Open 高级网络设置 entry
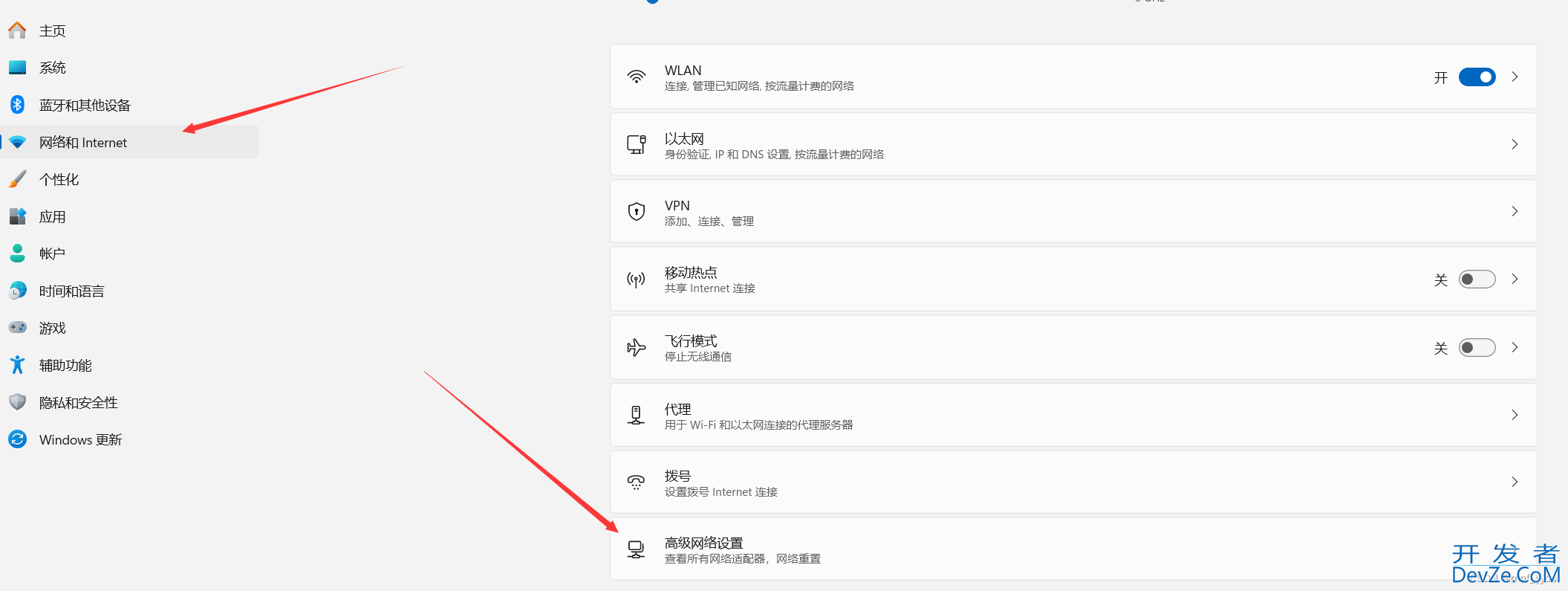Screen dimensions: 1568x591 click(1073, 549)
